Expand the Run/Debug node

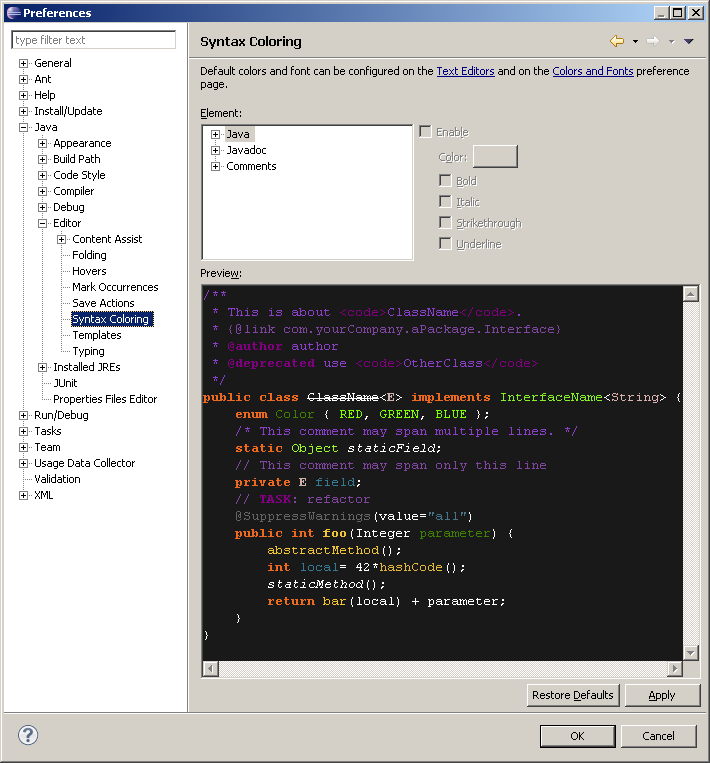coord(23,416)
